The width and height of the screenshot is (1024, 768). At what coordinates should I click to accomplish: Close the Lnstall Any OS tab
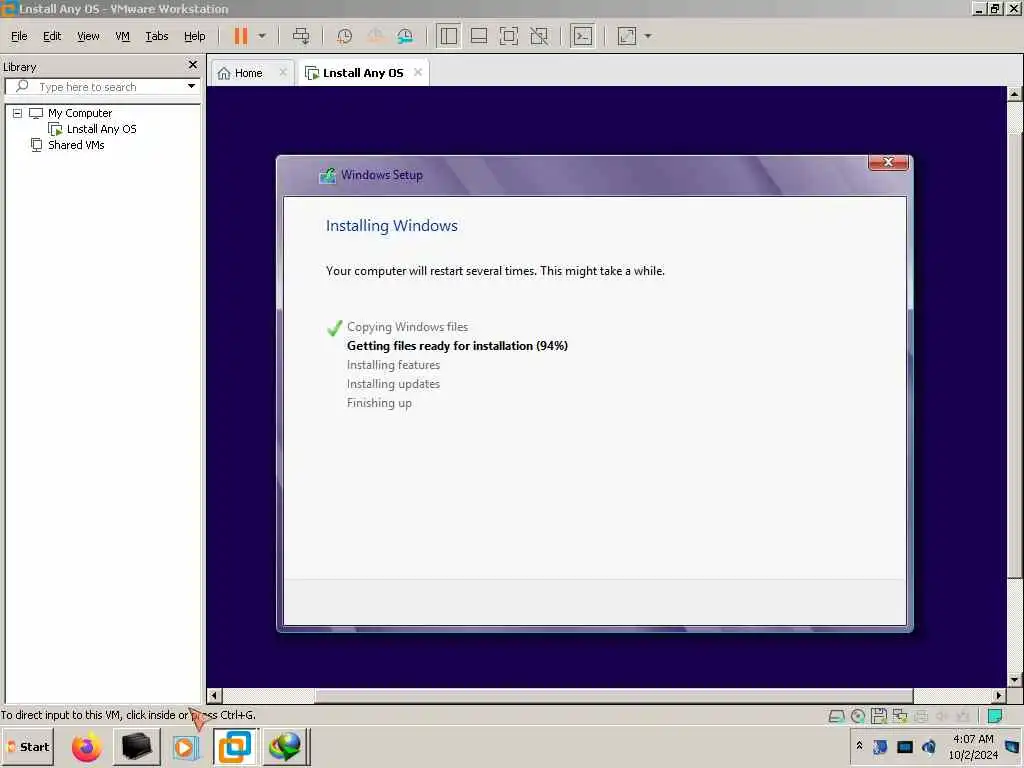coord(418,72)
